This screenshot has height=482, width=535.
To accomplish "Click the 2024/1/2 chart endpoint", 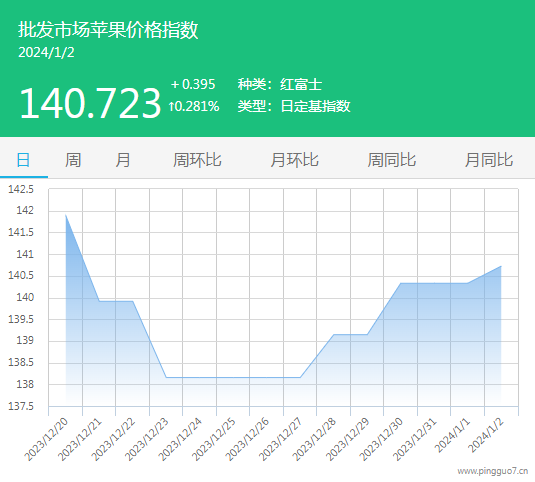I will click(501, 266).
